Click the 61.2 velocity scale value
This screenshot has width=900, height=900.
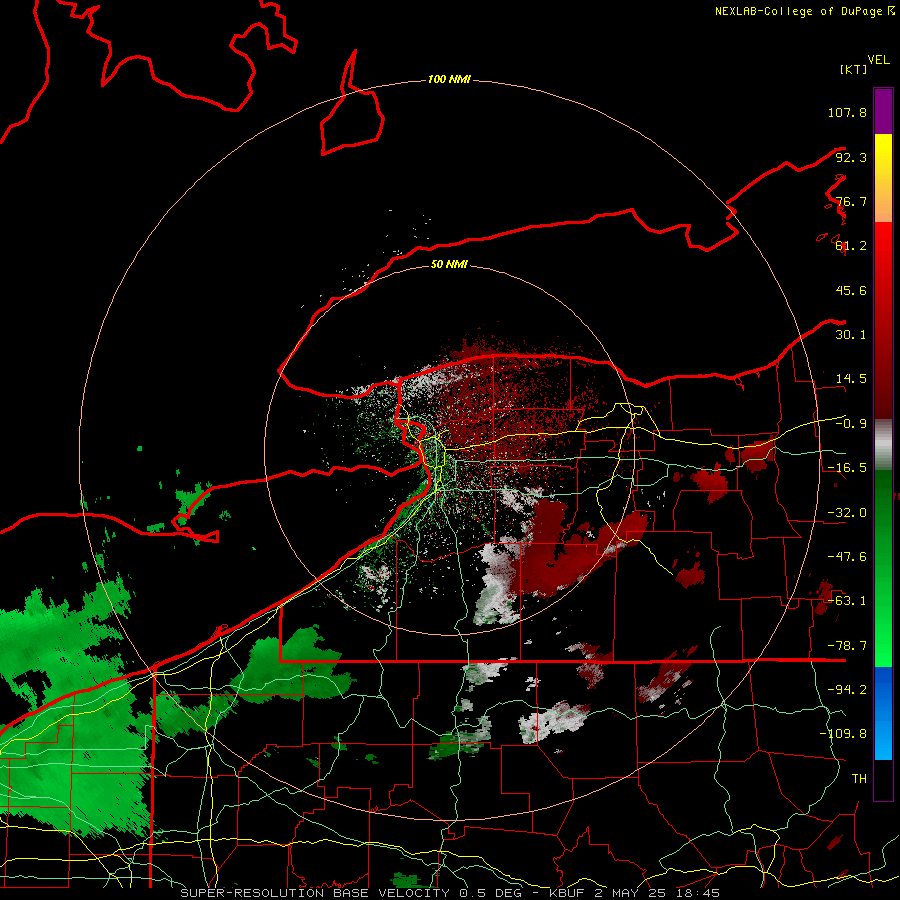pyautogui.click(x=851, y=246)
